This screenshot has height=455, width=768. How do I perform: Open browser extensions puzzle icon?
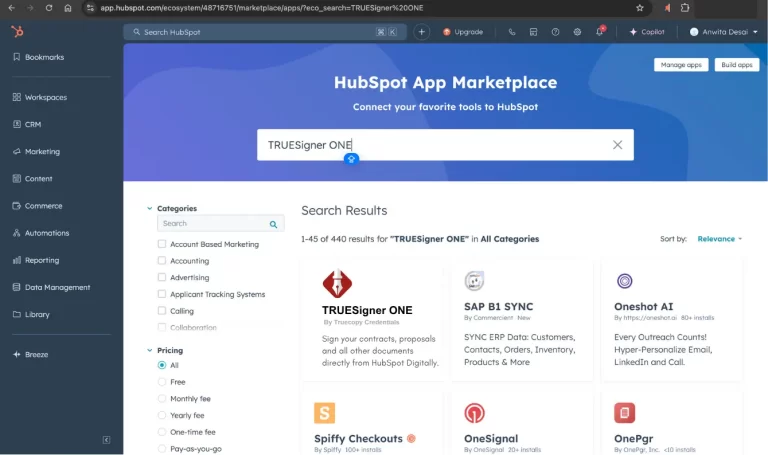tap(685, 8)
